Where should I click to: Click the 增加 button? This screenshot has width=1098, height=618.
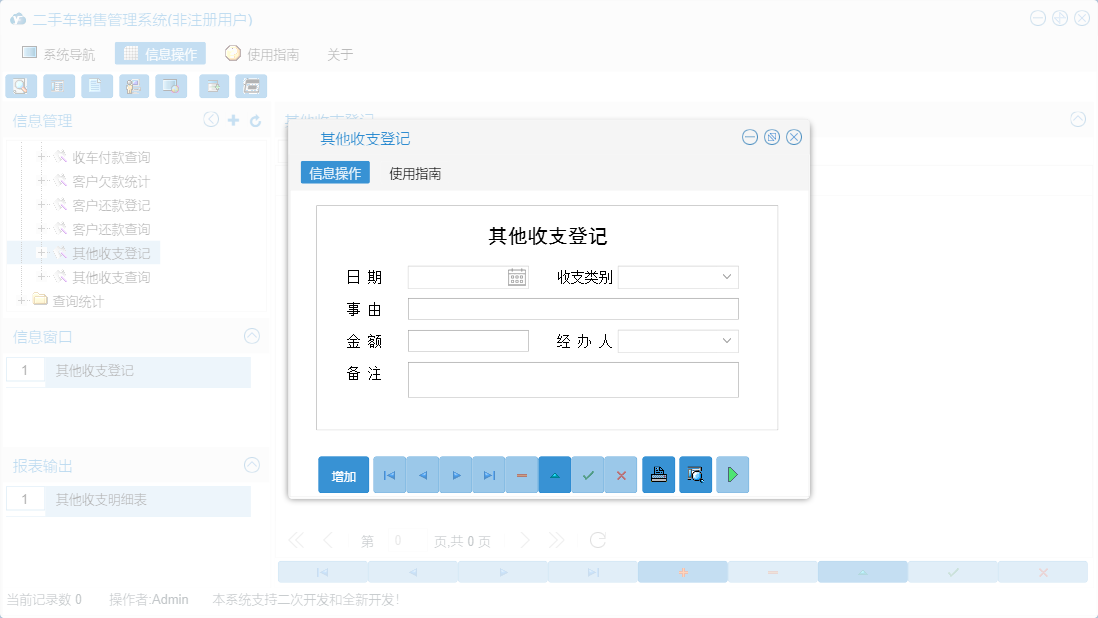343,474
